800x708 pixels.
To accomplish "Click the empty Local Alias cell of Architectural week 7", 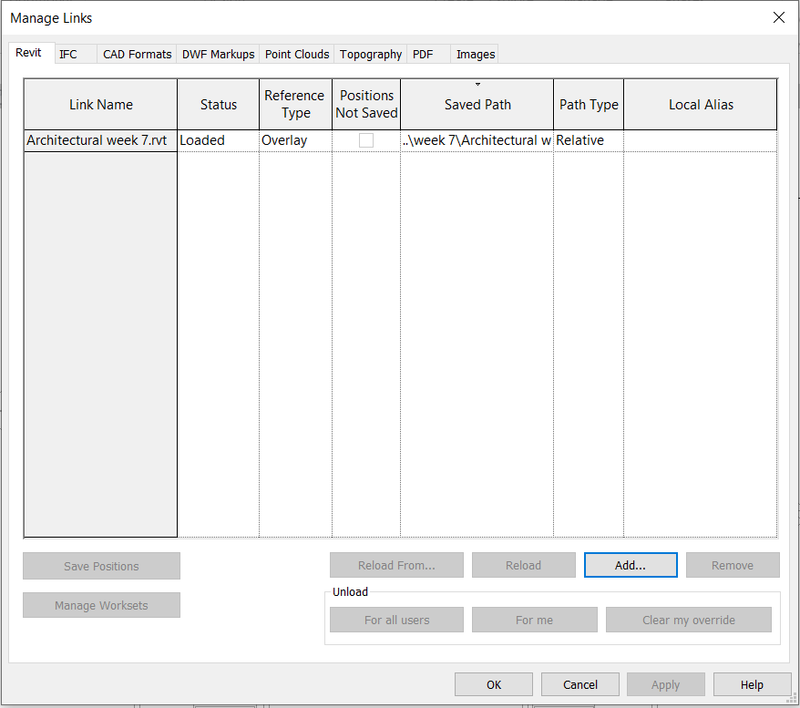I will click(x=701, y=140).
